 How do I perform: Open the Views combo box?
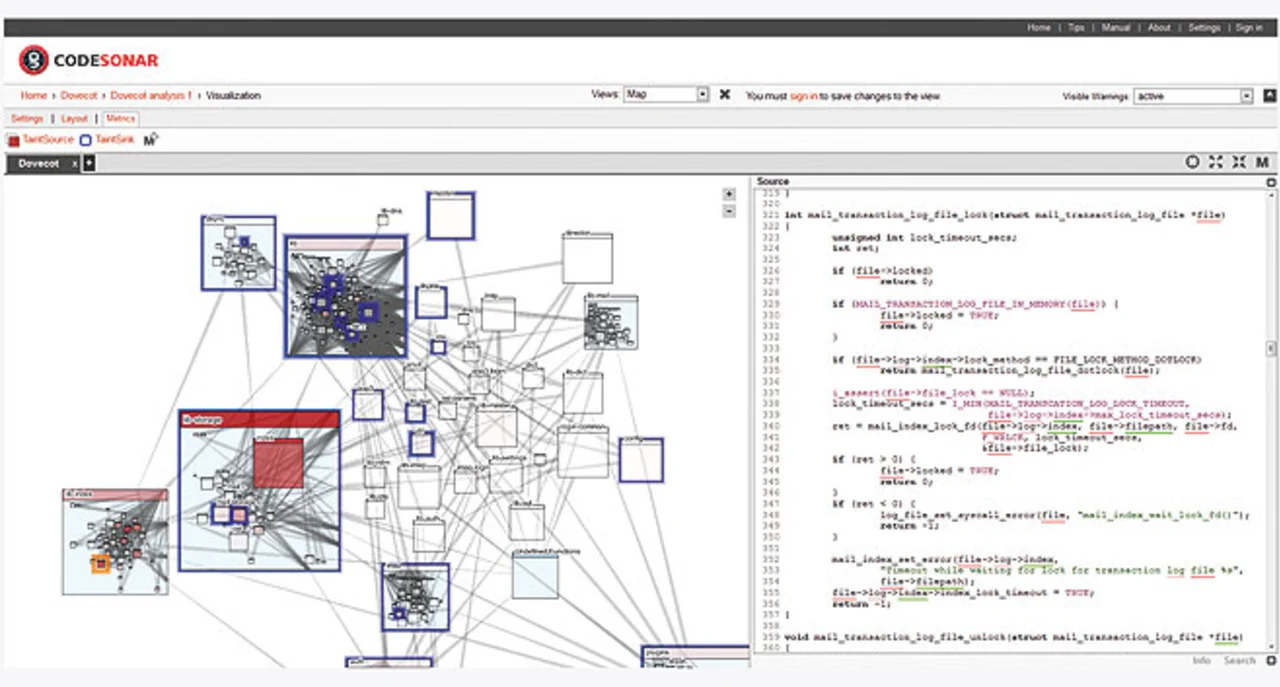click(x=665, y=94)
